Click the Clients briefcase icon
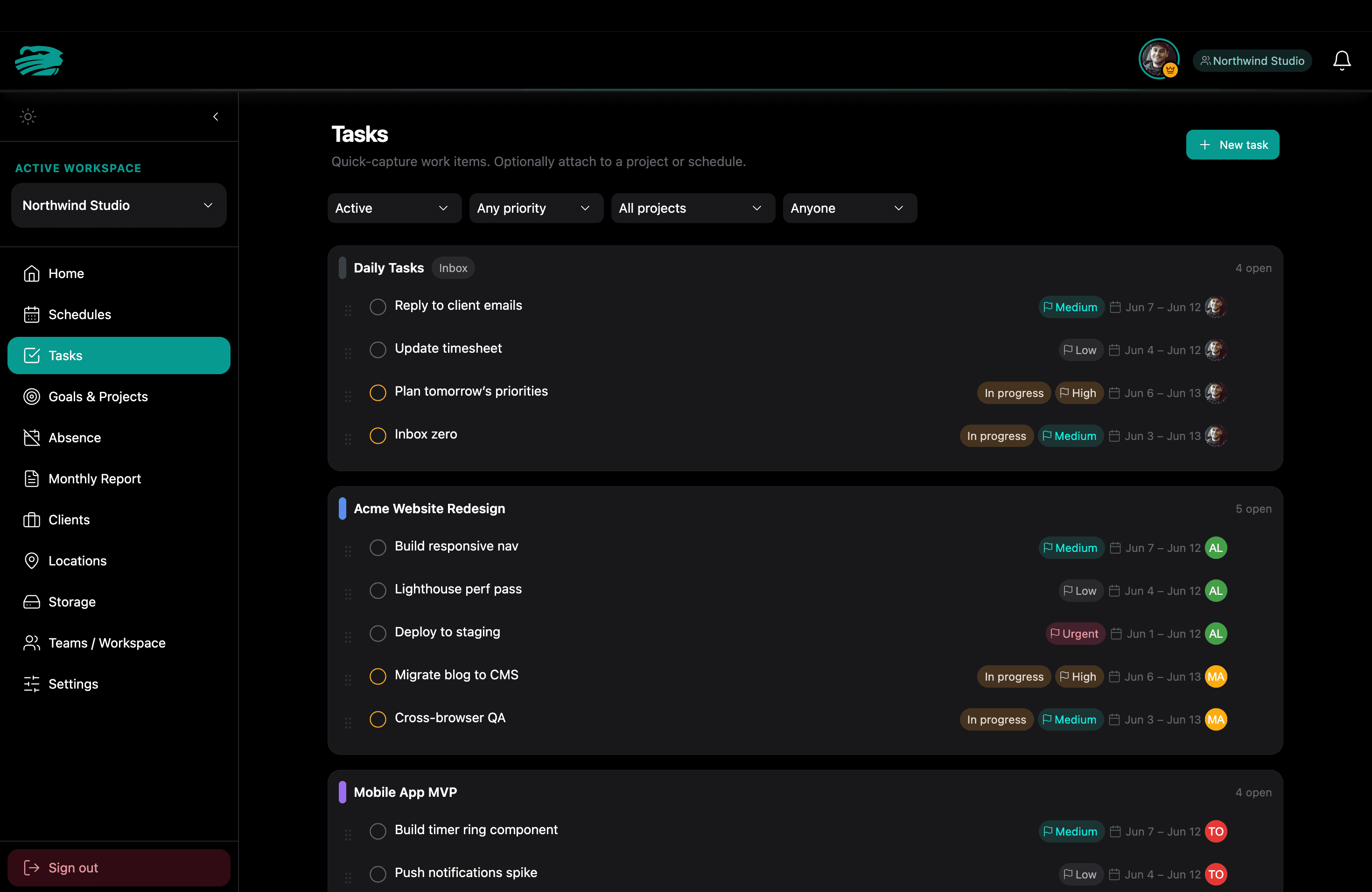 [x=32, y=520]
